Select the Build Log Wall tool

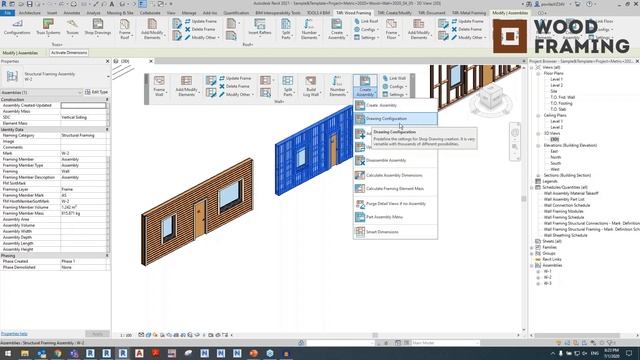click(x=311, y=86)
